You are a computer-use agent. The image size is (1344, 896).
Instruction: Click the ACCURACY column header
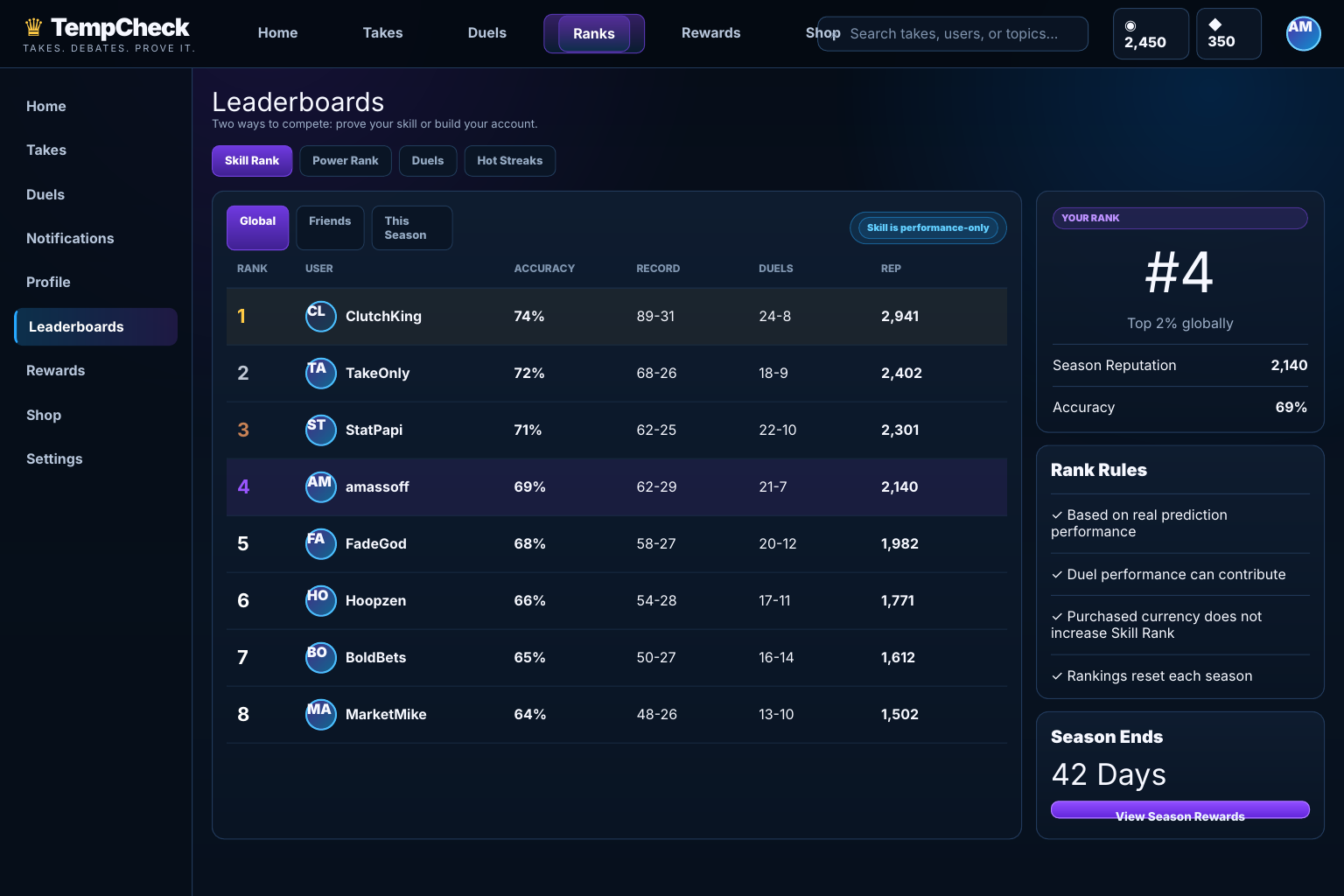[544, 269]
